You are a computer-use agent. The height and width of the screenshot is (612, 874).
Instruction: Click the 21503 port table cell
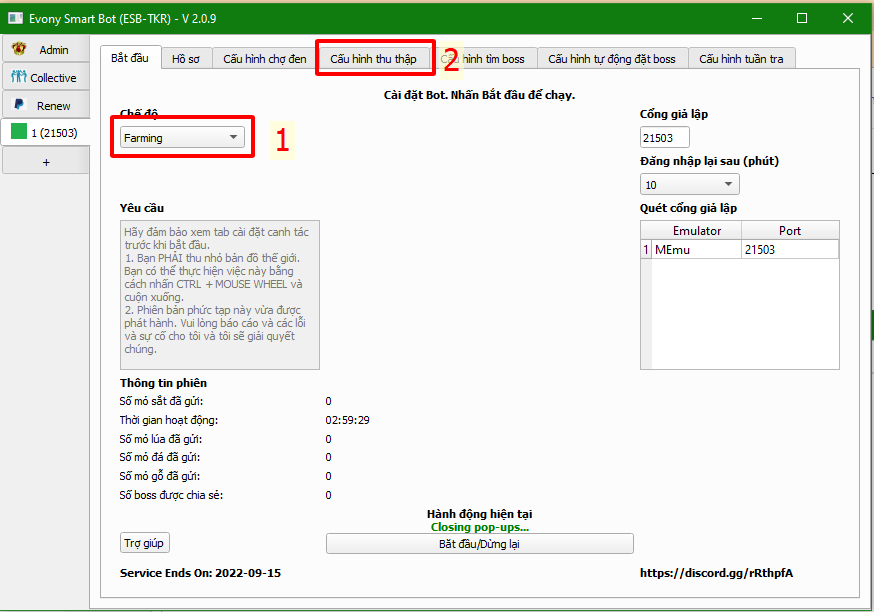click(x=789, y=250)
